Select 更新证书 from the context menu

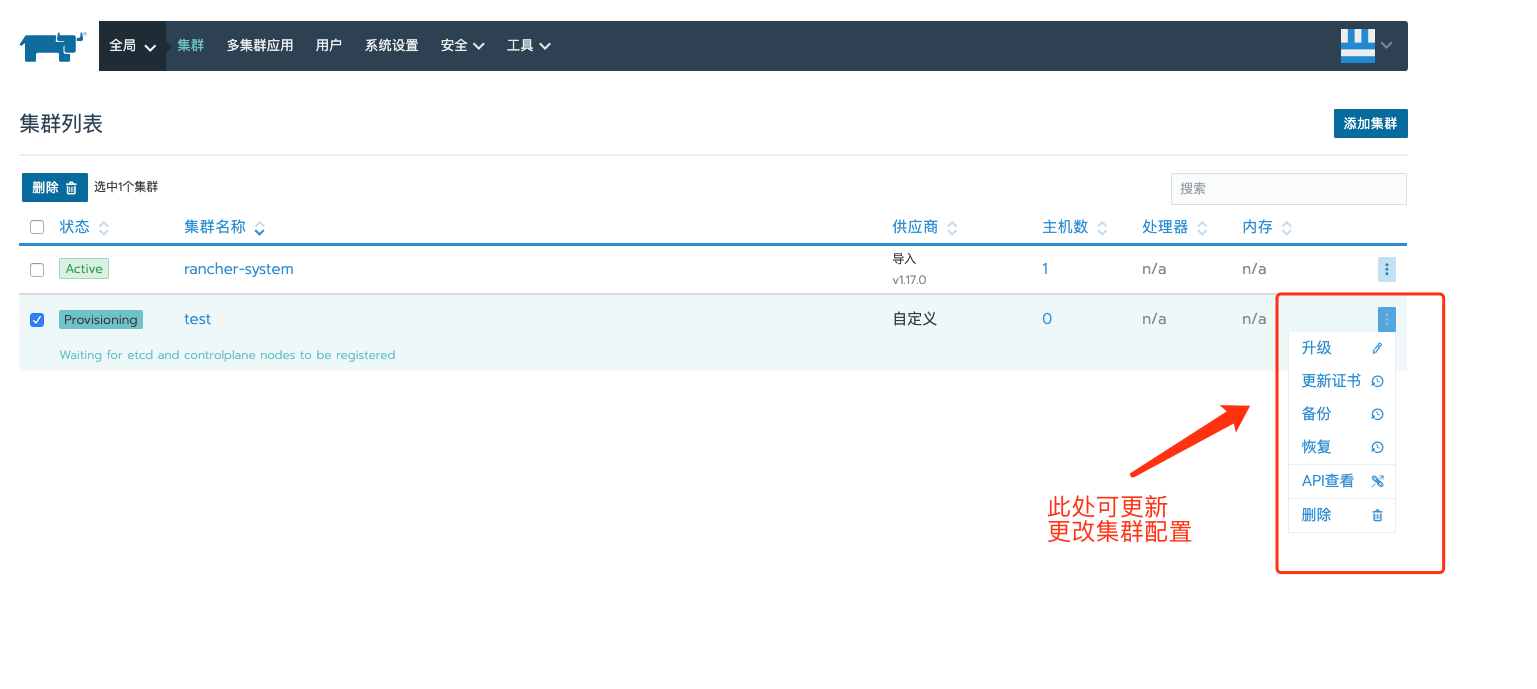pyautogui.click(x=1330, y=380)
